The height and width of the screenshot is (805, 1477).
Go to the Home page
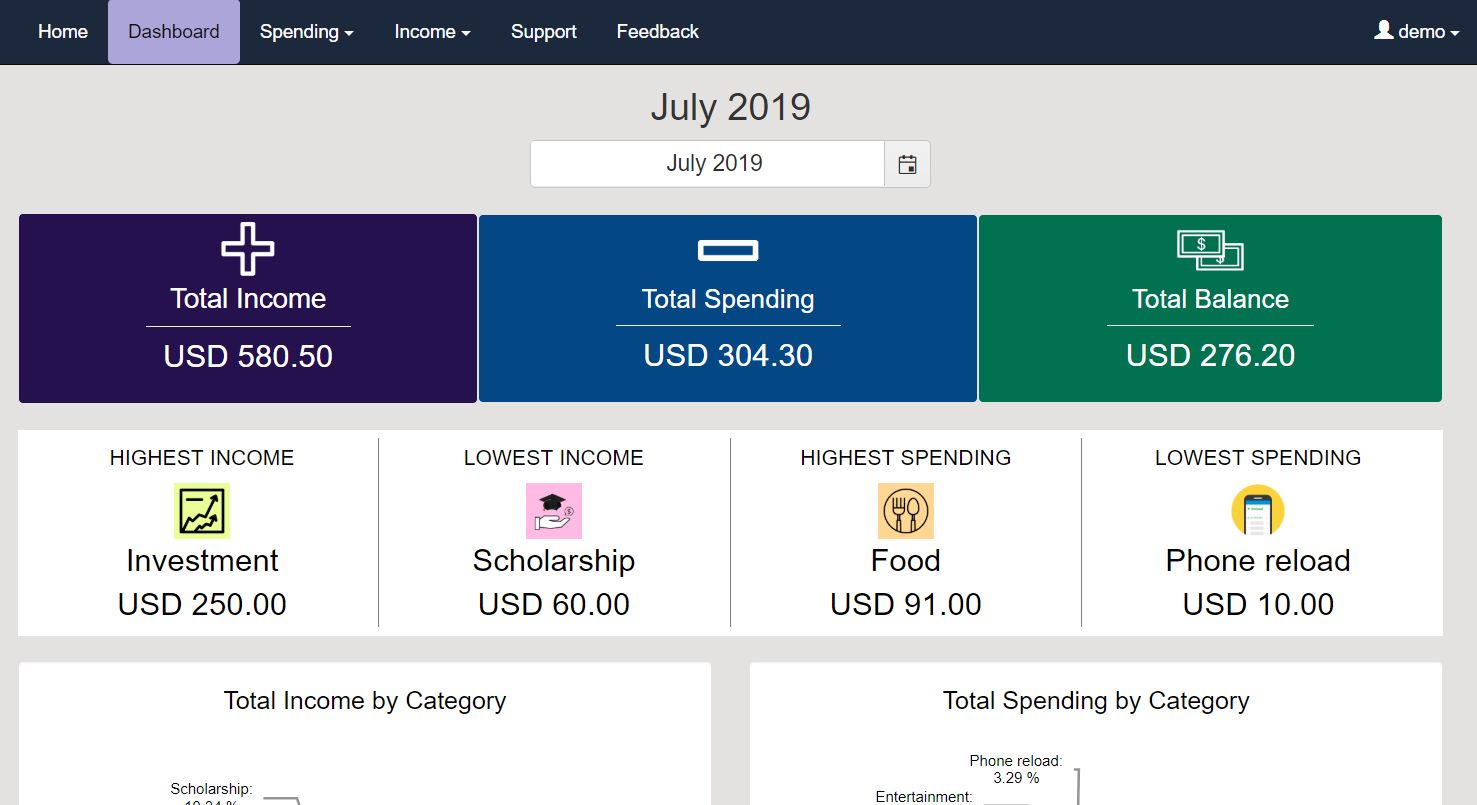pyautogui.click(x=63, y=32)
